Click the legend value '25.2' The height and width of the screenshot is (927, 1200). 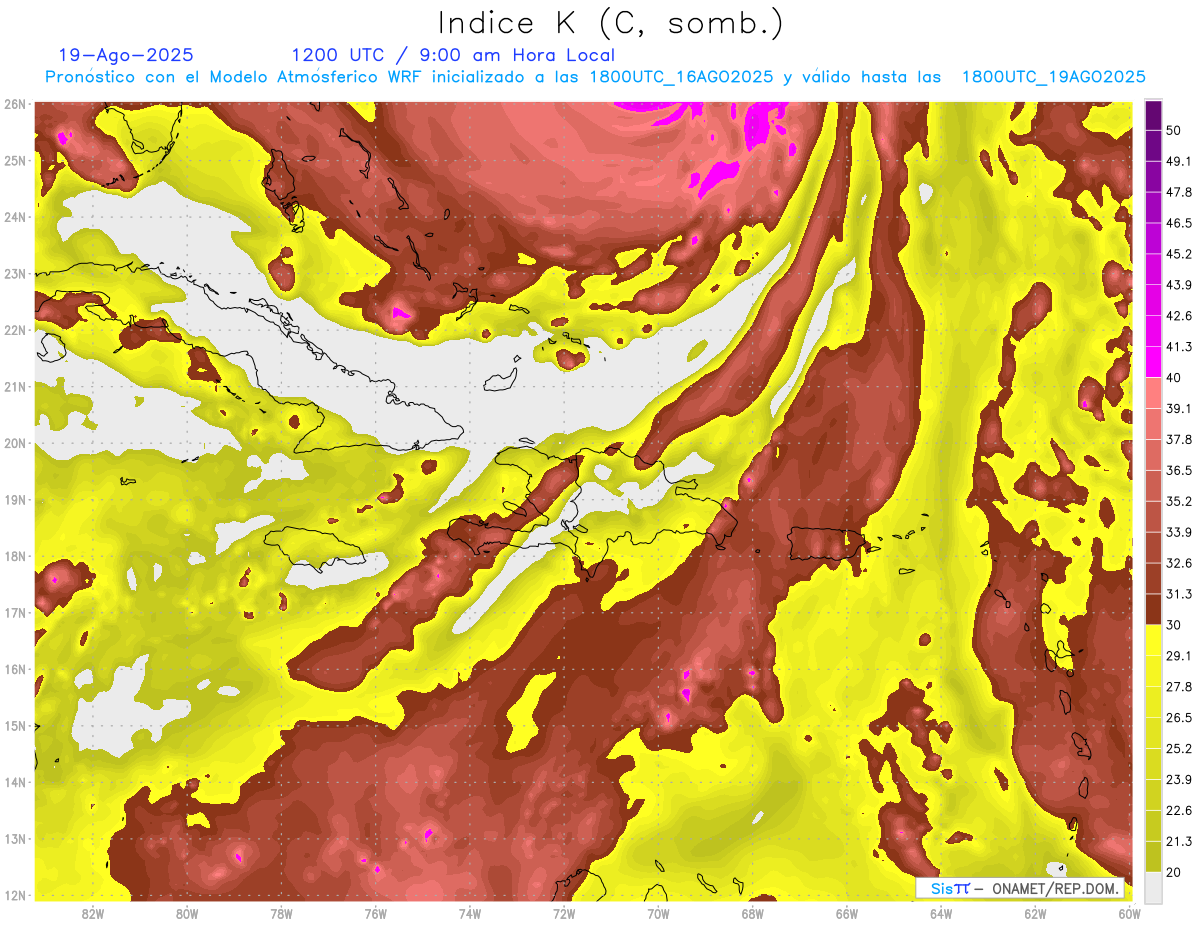1179,749
